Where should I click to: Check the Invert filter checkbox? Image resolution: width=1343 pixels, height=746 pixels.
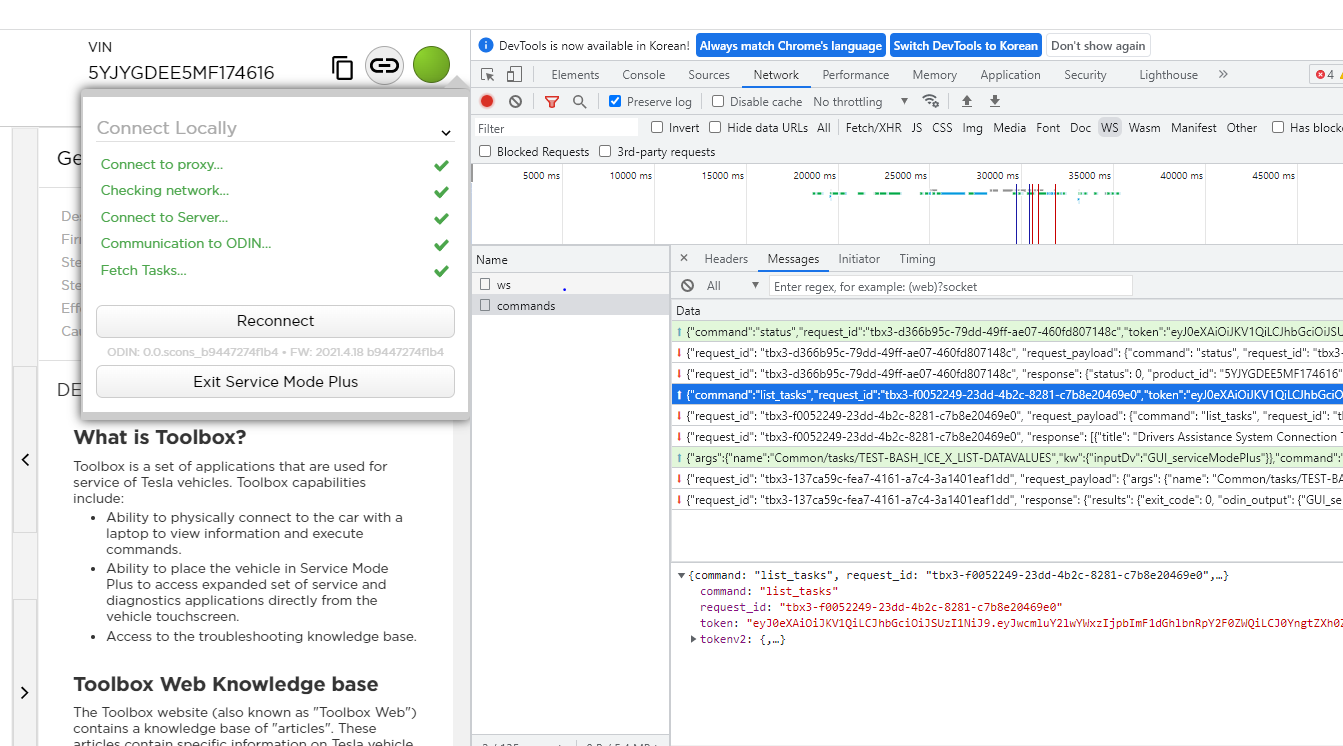pos(657,127)
